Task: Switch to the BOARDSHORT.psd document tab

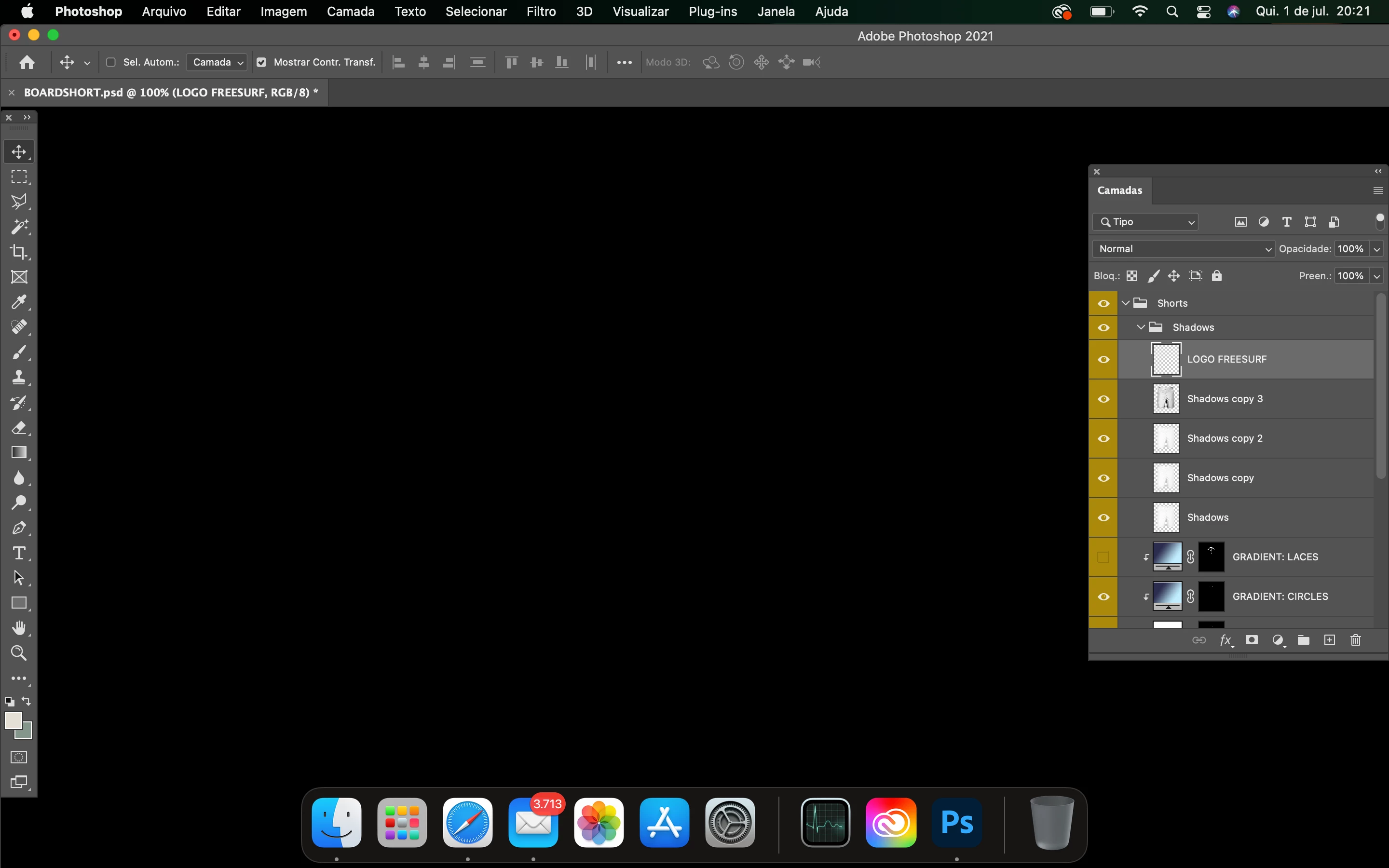Action: tap(170, 93)
